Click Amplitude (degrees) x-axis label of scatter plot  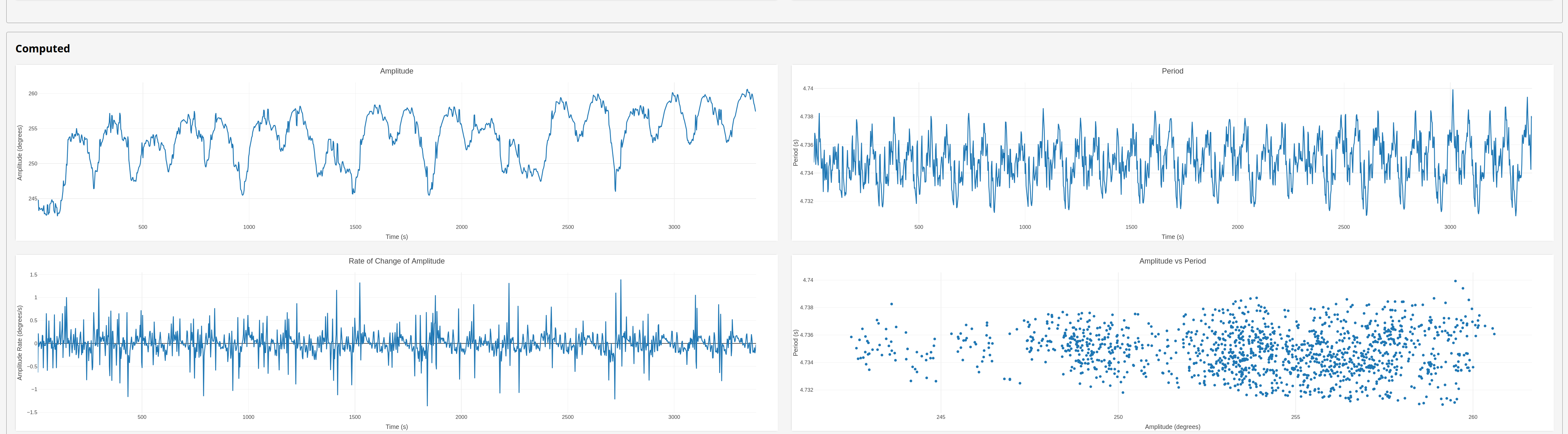click(1172, 427)
